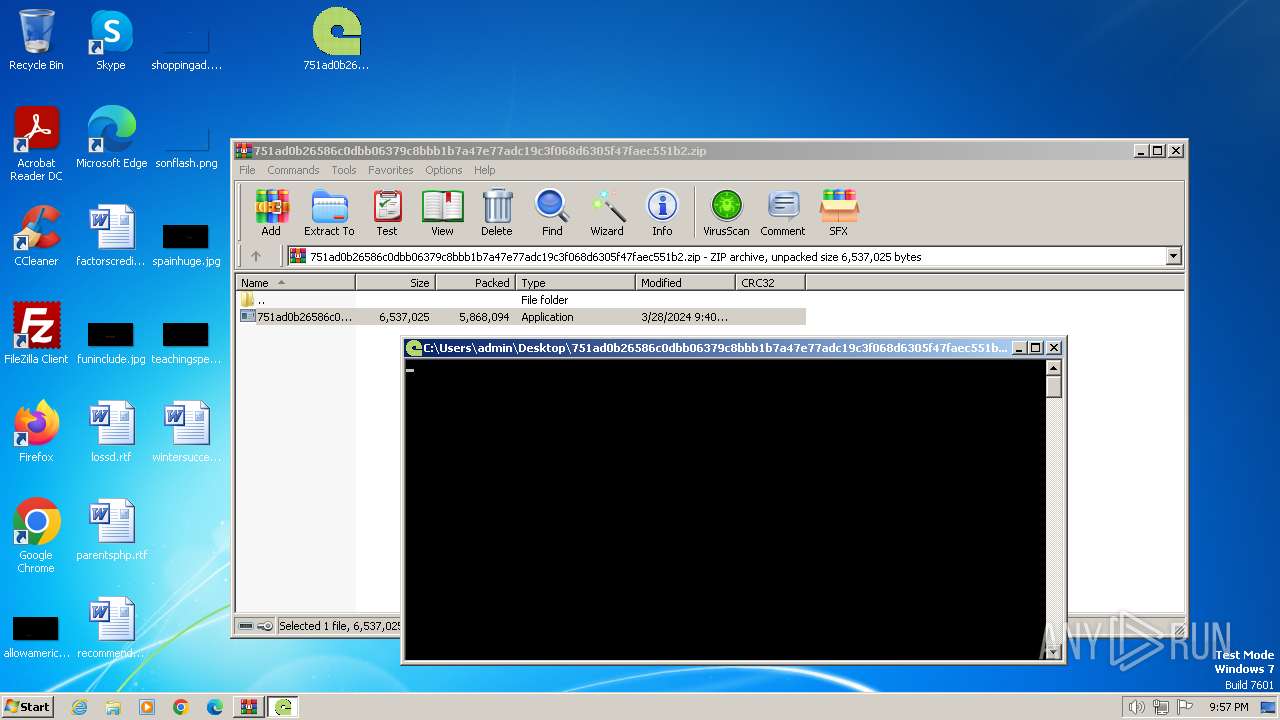The image size is (1280, 720).
Task: Open the Find magnifier tool
Action: point(552,213)
